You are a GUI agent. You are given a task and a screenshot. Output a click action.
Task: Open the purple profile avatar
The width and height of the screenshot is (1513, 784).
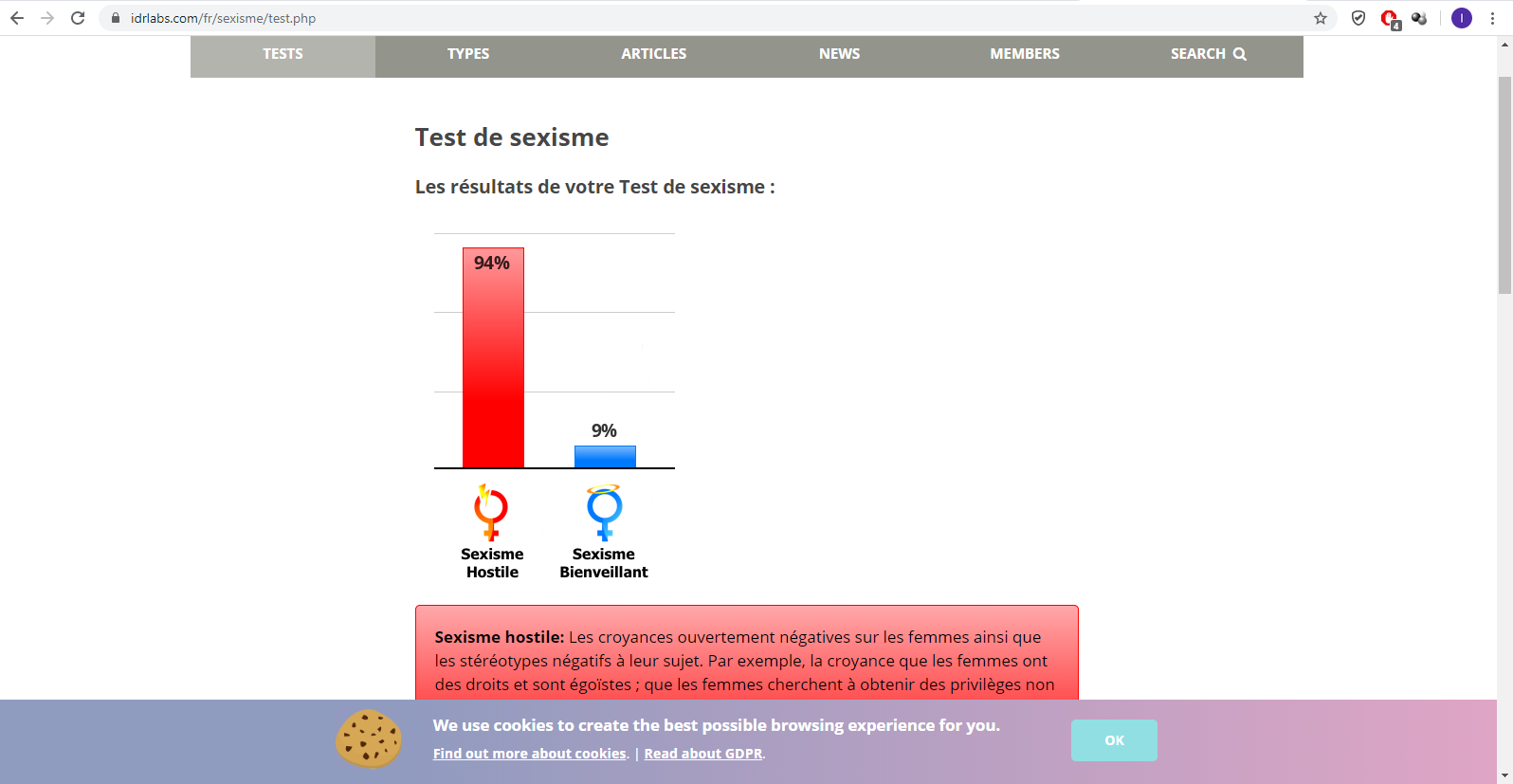1462,18
